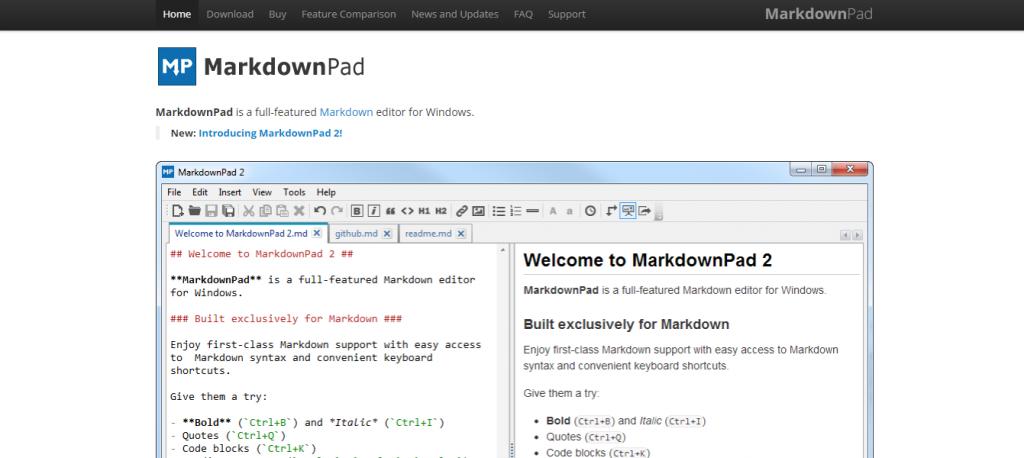Follow the blue Markdown hyperlink
The width and height of the screenshot is (1024, 458).
pos(346,112)
